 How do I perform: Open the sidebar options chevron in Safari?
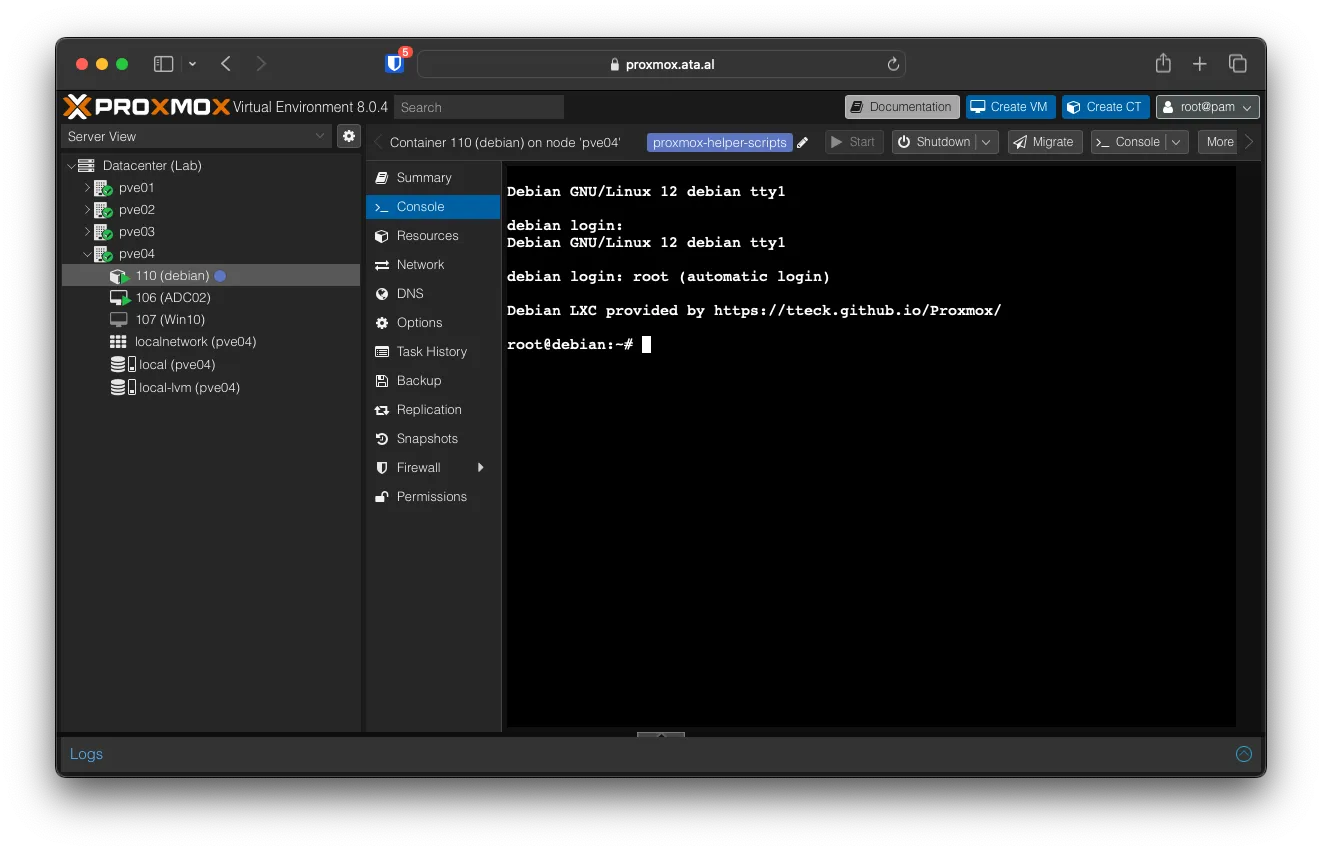(x=192, y=64)
